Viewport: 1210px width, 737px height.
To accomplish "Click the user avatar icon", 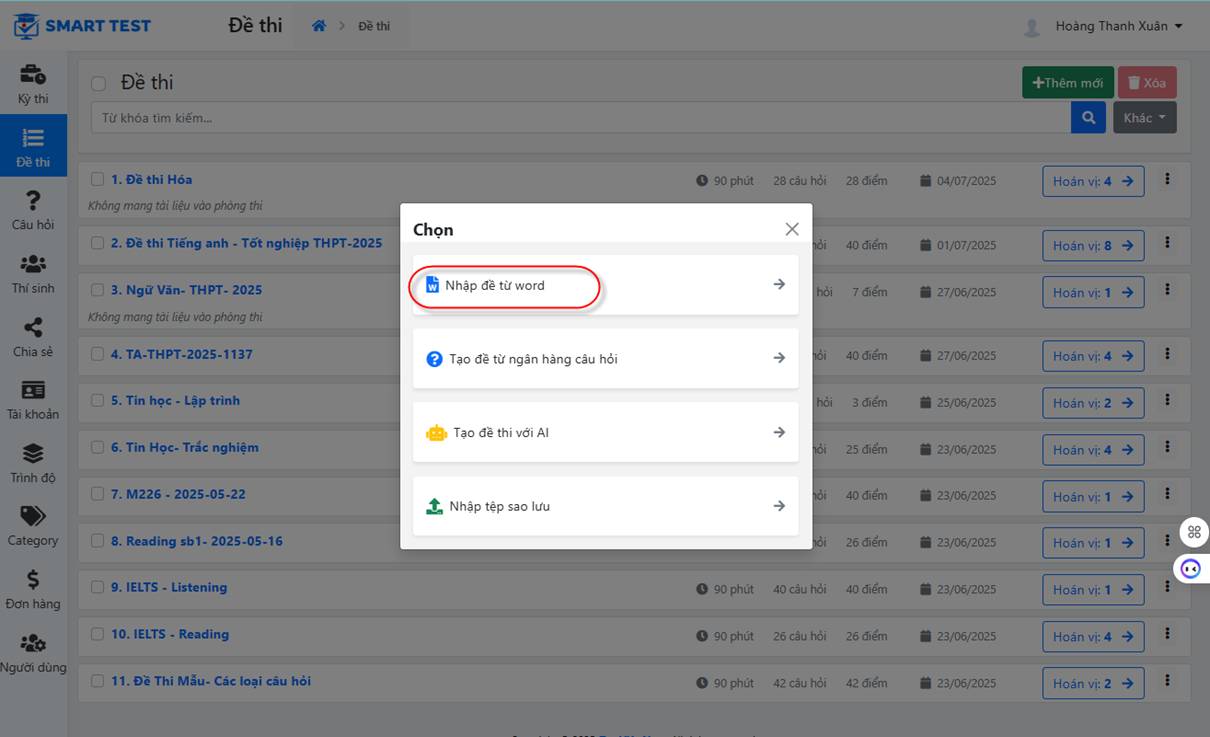I will pyautogui.click(x=1032, y=27).
